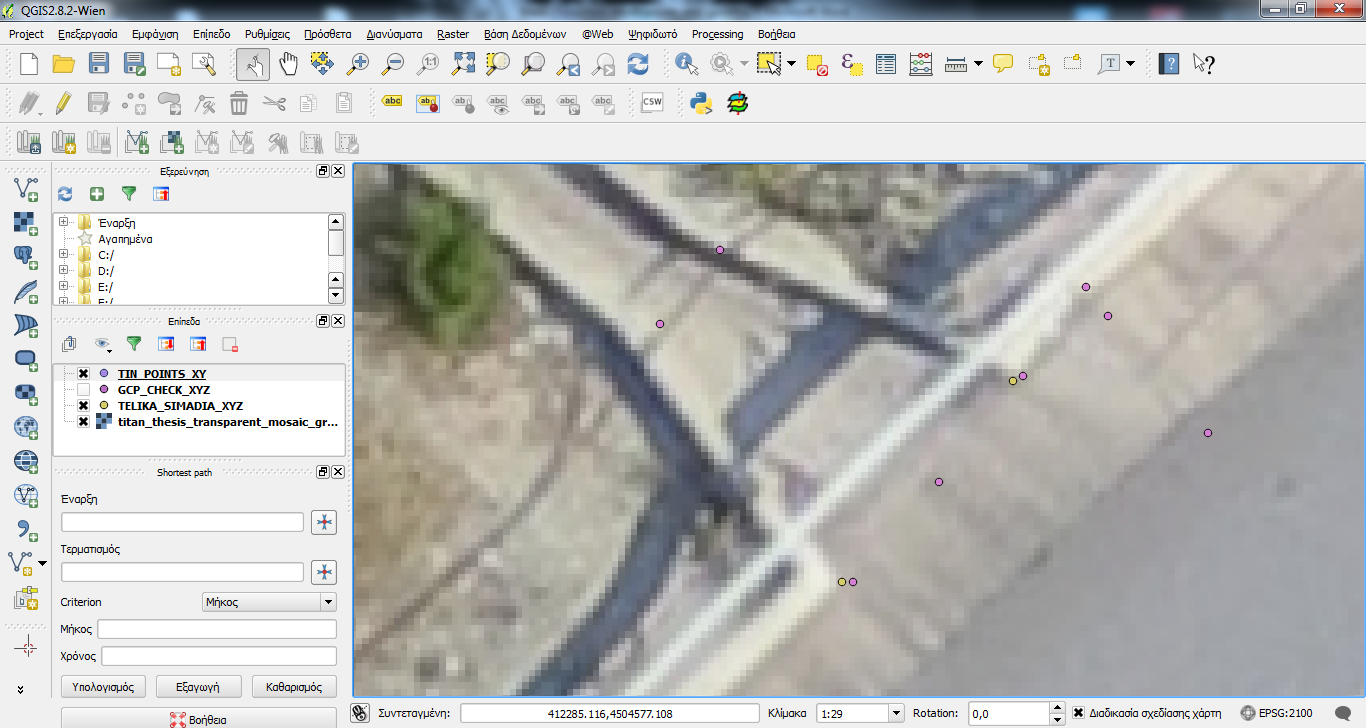Refresh the map canvas
This screenshot has height=728, width=1366.
(638, 64)
